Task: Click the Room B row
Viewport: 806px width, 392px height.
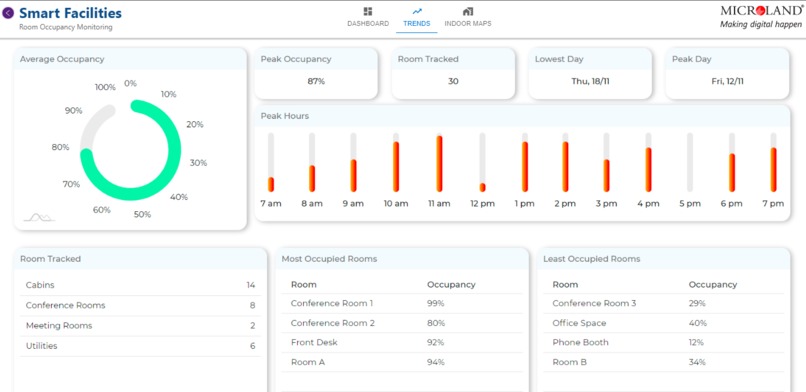Action: tap(664, 362)
